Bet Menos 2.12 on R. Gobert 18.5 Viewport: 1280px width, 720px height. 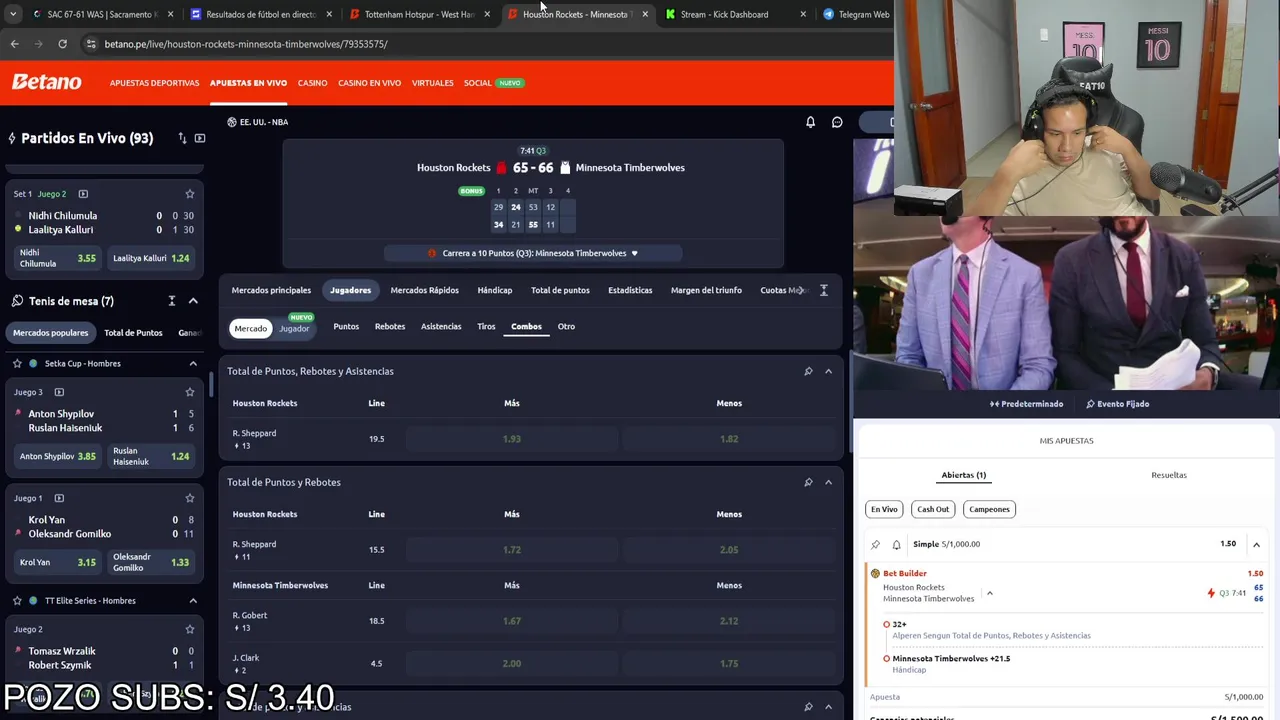(729, 621)
